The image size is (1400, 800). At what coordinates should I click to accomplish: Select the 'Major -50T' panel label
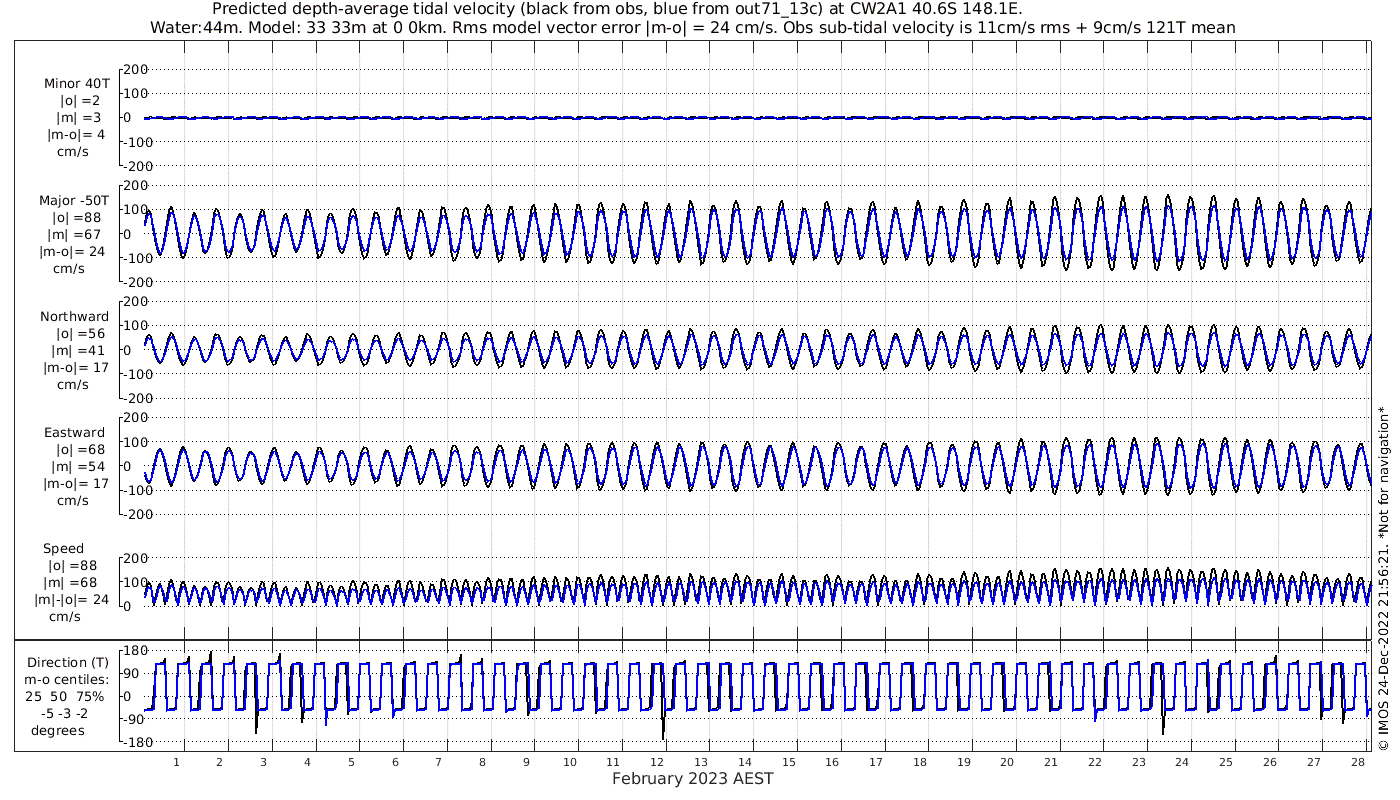(x=75, y=201)
